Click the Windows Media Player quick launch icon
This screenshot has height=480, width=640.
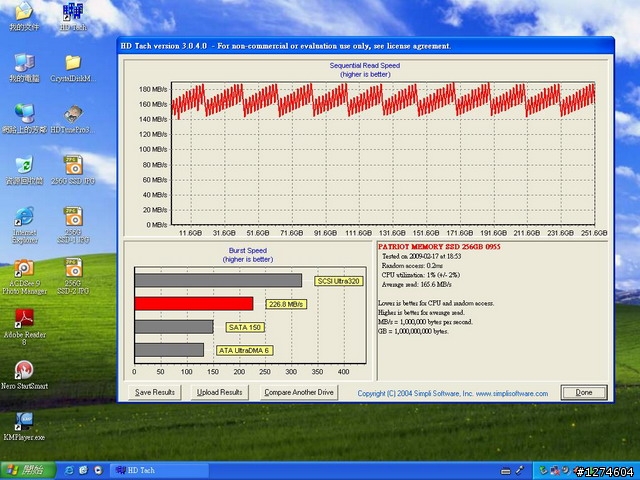[98, 470]
